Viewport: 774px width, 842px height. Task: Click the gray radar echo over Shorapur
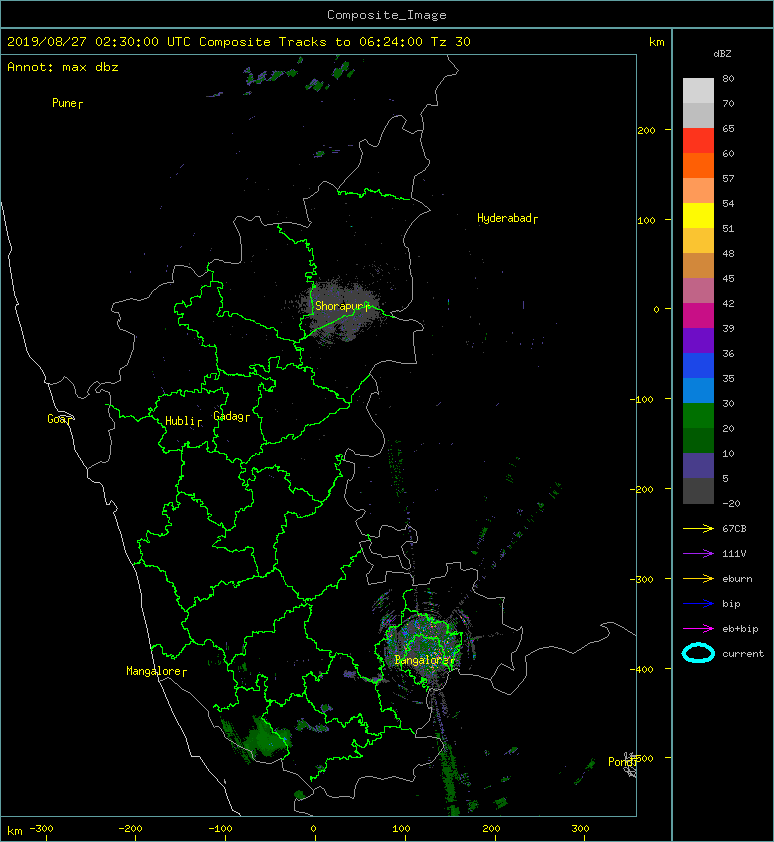[341, 311]
